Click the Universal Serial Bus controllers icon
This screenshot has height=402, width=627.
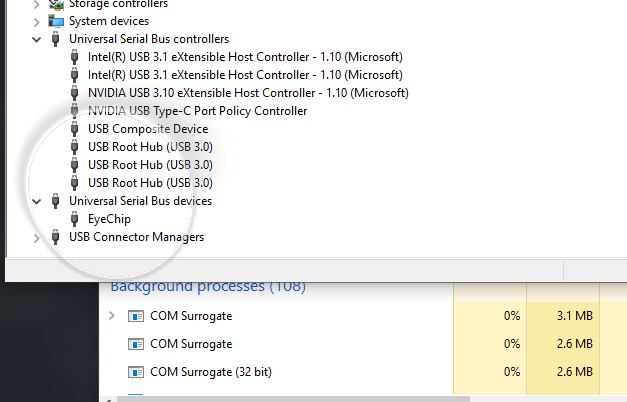[x=55, y=39]
